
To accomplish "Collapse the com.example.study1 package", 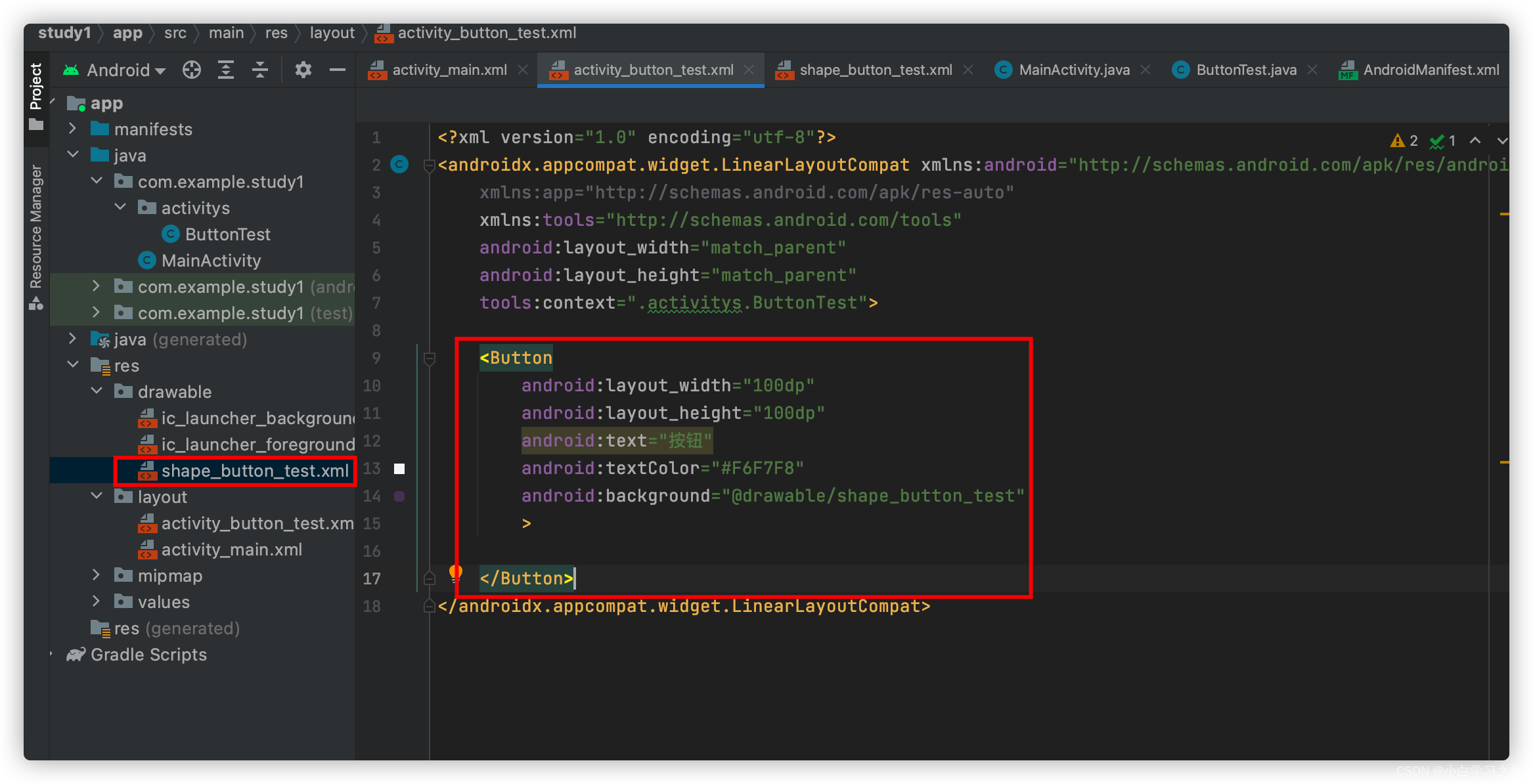I will pyautogui.click(x=97, y=181).
